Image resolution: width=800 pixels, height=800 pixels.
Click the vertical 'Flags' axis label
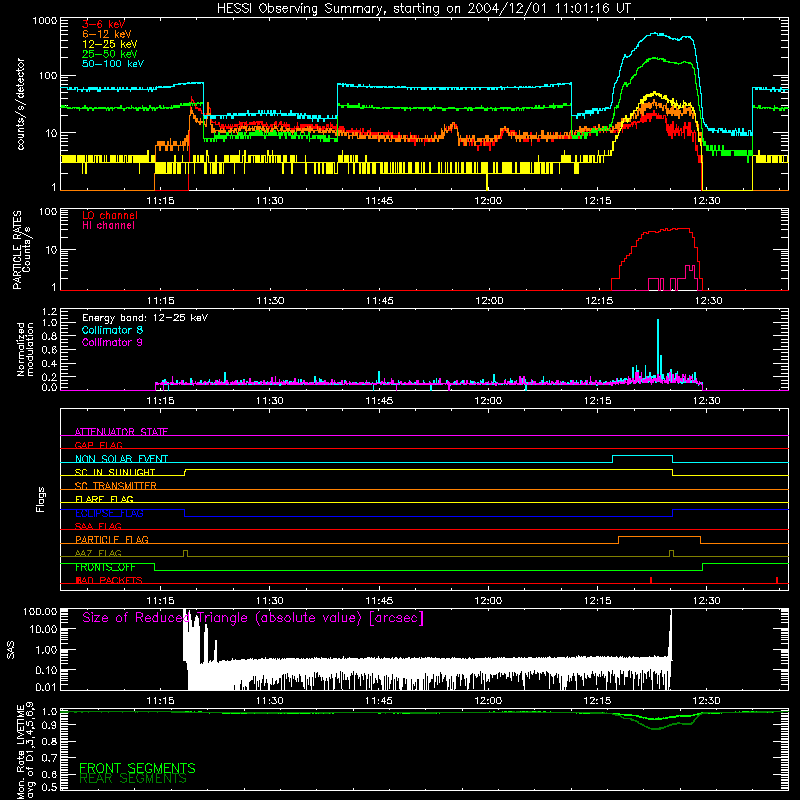click(40, 499)
